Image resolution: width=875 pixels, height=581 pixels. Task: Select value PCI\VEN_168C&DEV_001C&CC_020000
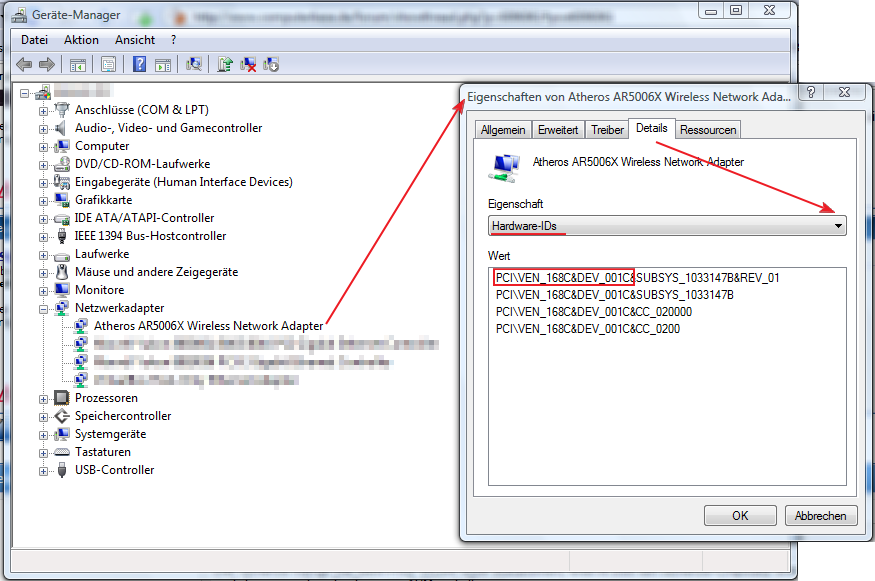(594, 312)
